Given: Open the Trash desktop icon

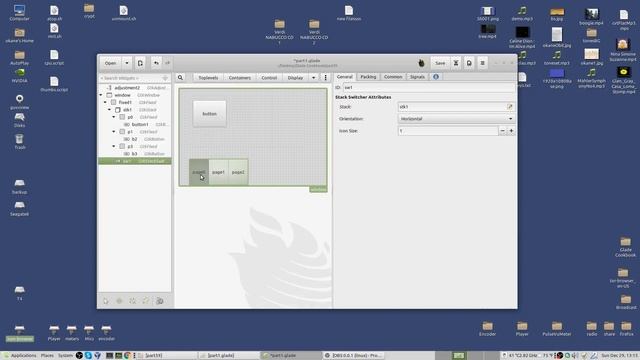Looking at the screenshot, I should pos(20,141).
